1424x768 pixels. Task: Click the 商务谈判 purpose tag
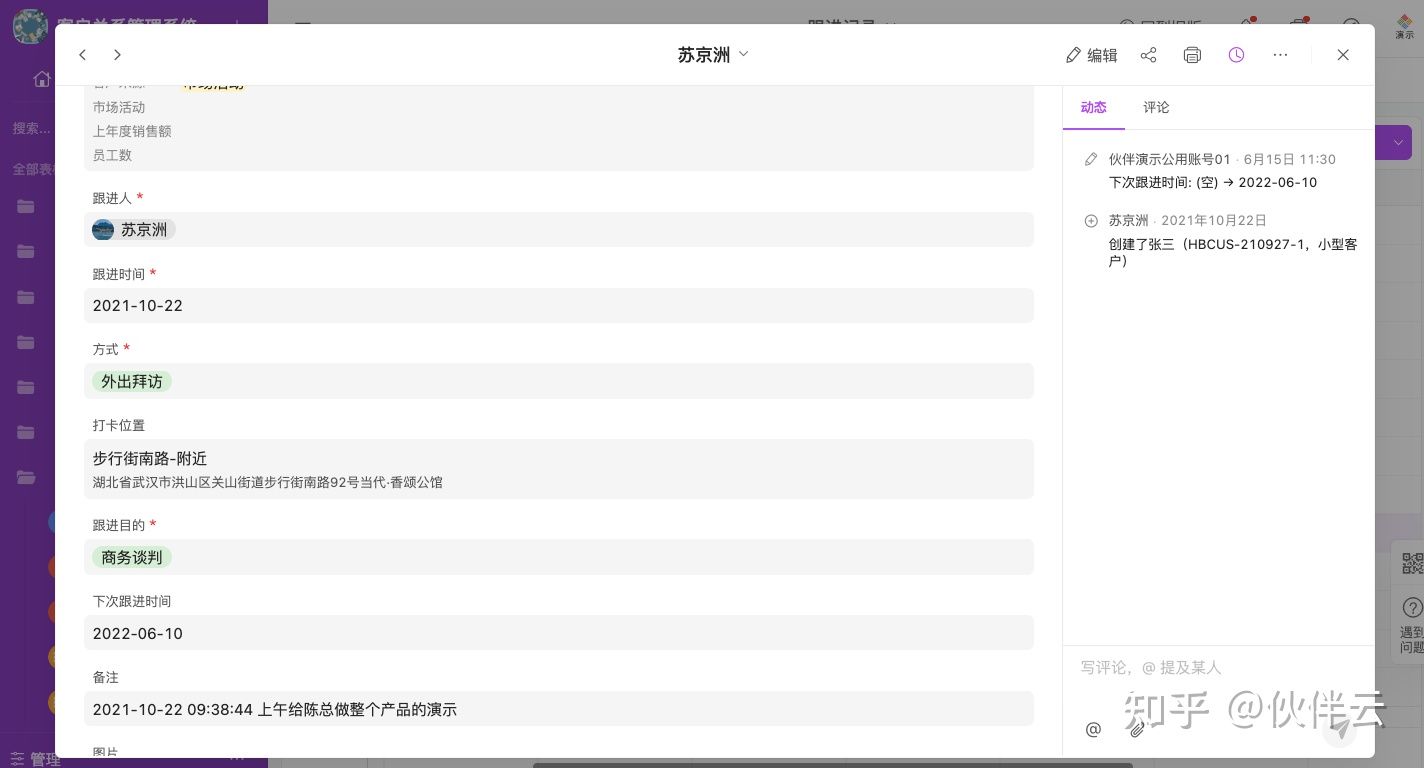[131, 557]
